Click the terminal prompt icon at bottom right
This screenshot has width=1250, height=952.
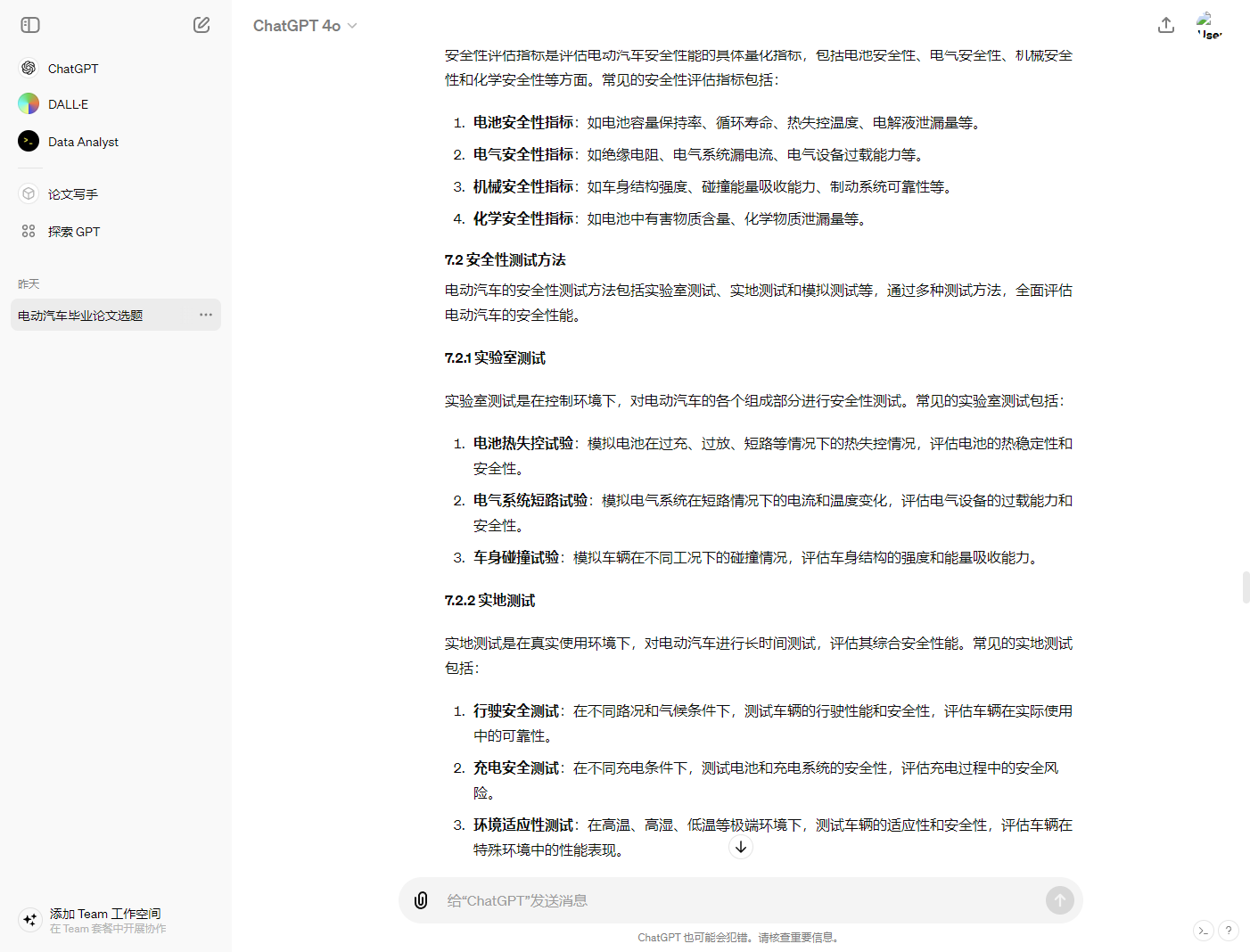1203,931
